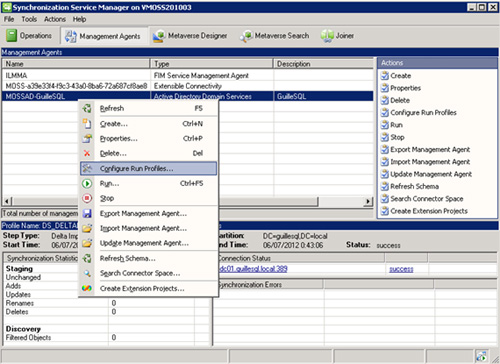This screenshot has width=500, height=364.
Task: Choose Refresh F5 from context menu
Action: click(x=148, y=108)
